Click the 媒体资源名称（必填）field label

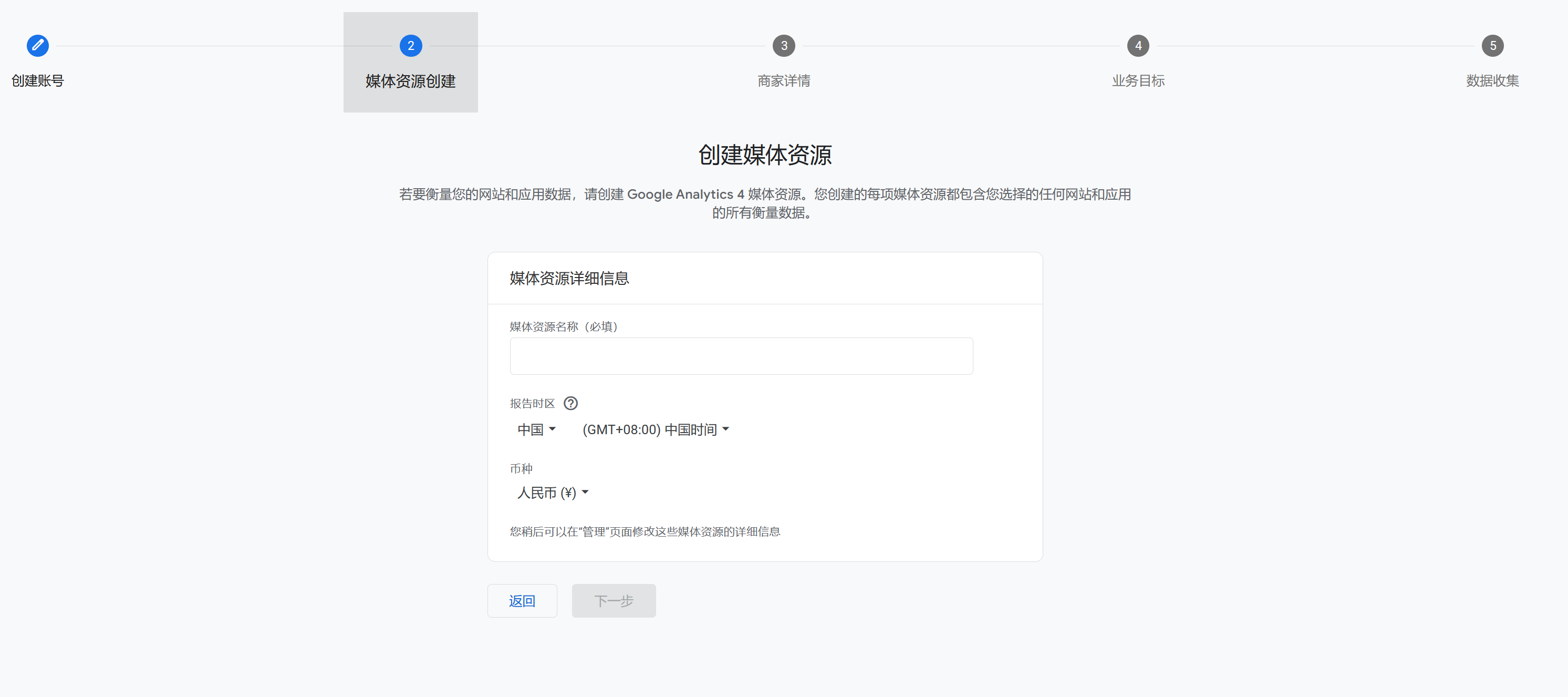[x=564, y=326]
